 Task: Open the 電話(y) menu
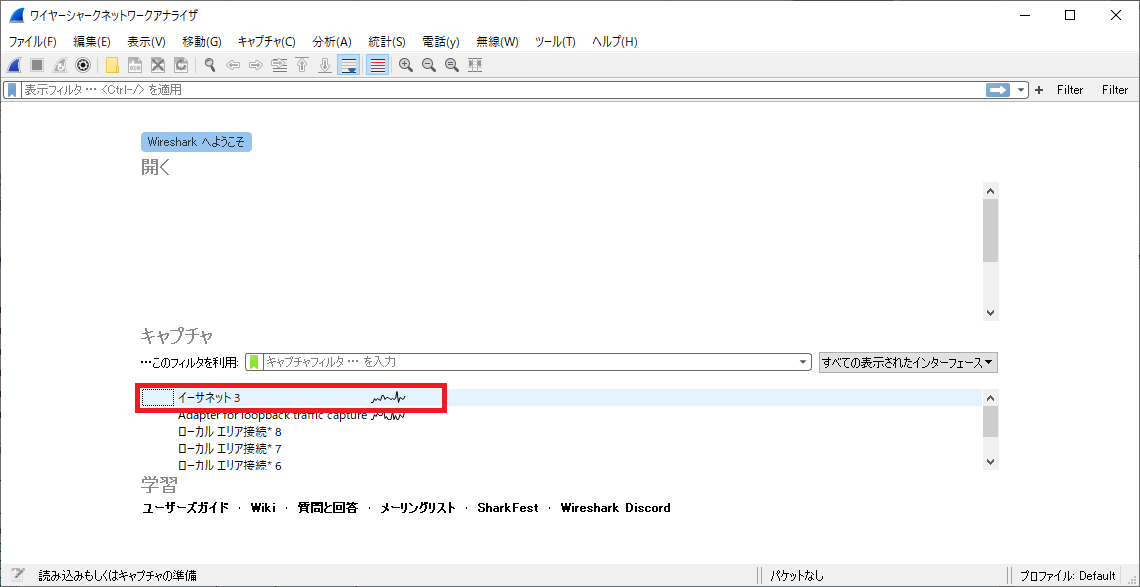click(441, 41)
